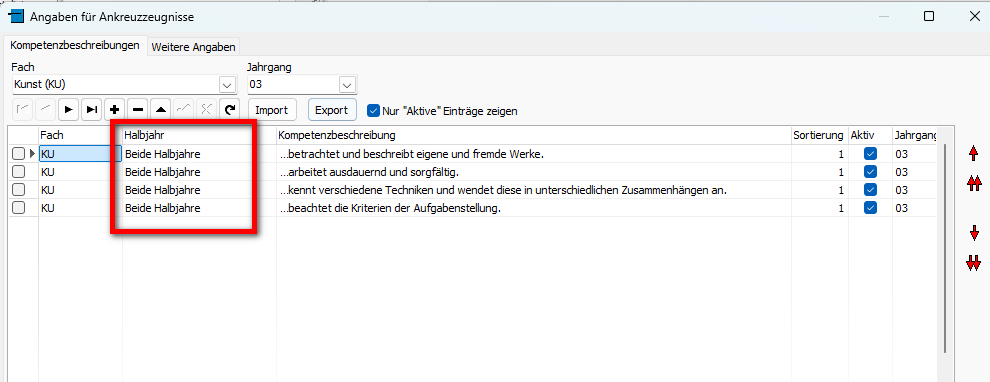Delete record with the minus button
Image resolution: width=990 pixels, height=382 pixels.
pos(138,110)
